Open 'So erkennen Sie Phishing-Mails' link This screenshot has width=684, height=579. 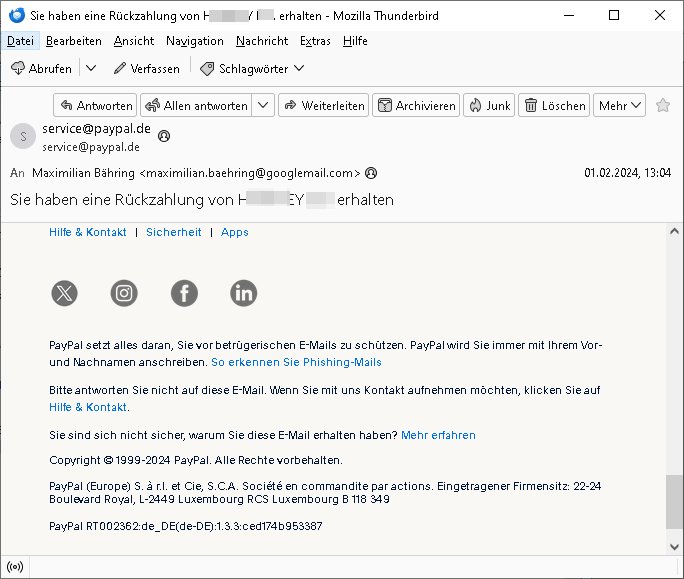(x=296, y=362)
